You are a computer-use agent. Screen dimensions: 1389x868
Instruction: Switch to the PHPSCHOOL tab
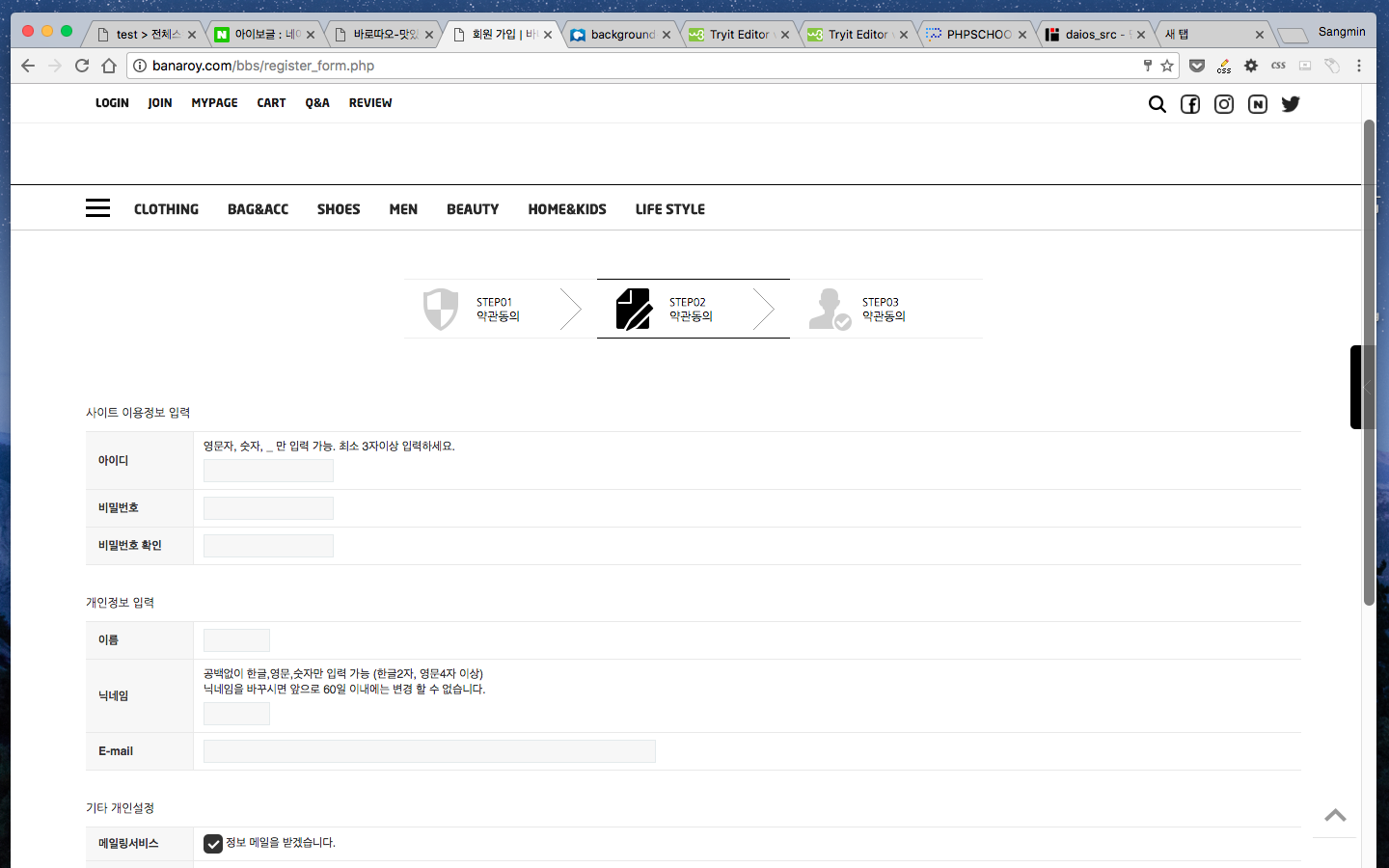point(976,34)
